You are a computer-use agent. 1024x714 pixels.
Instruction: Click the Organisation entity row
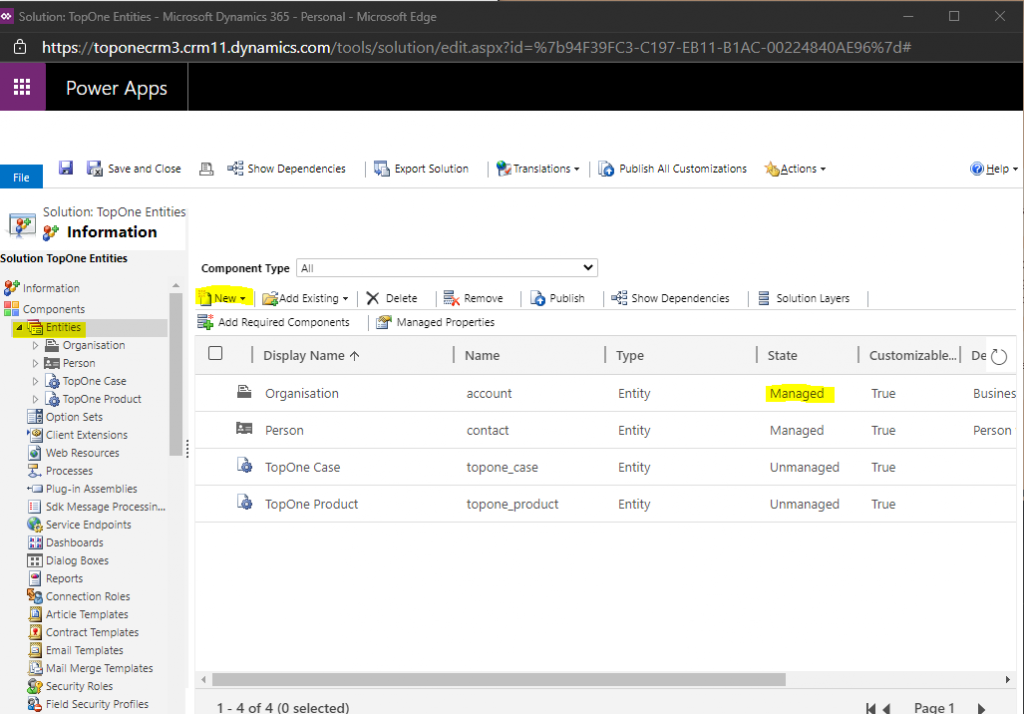pyautogui.click(x=302, y=394)
